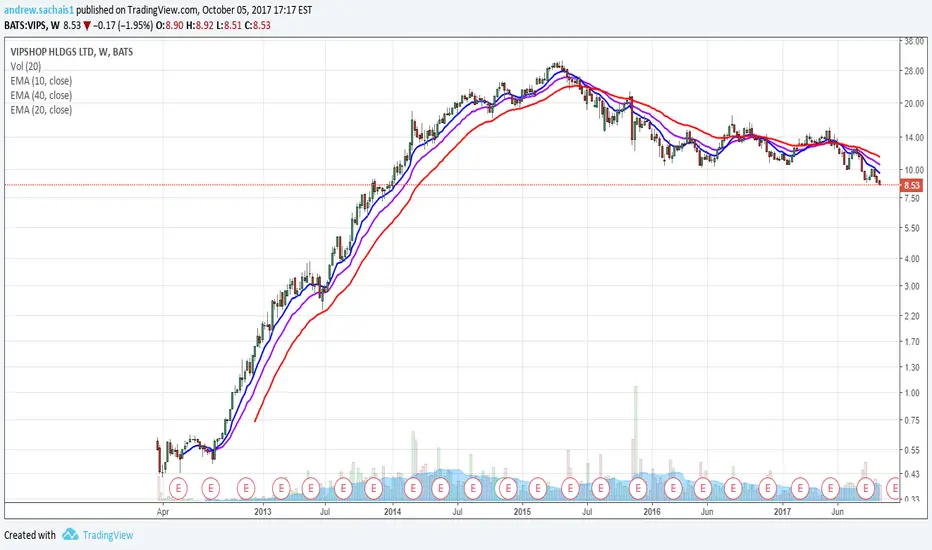This screenshot has height=550, width=932.
Task: Click the earnings E marker above Jun 2016 label
Action: click(703, 489)
